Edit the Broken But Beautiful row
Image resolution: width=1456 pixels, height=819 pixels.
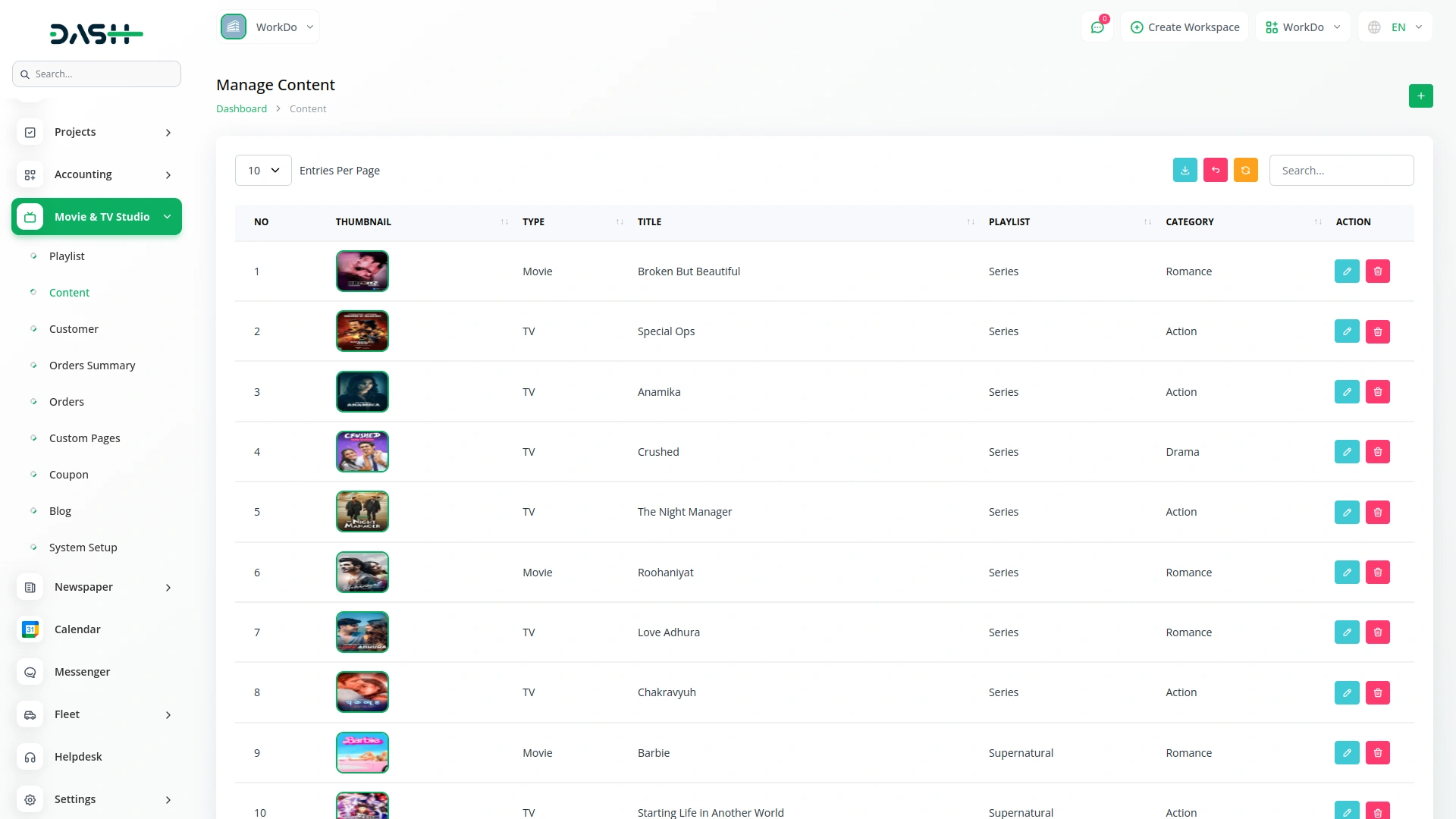coord(1346,271)
